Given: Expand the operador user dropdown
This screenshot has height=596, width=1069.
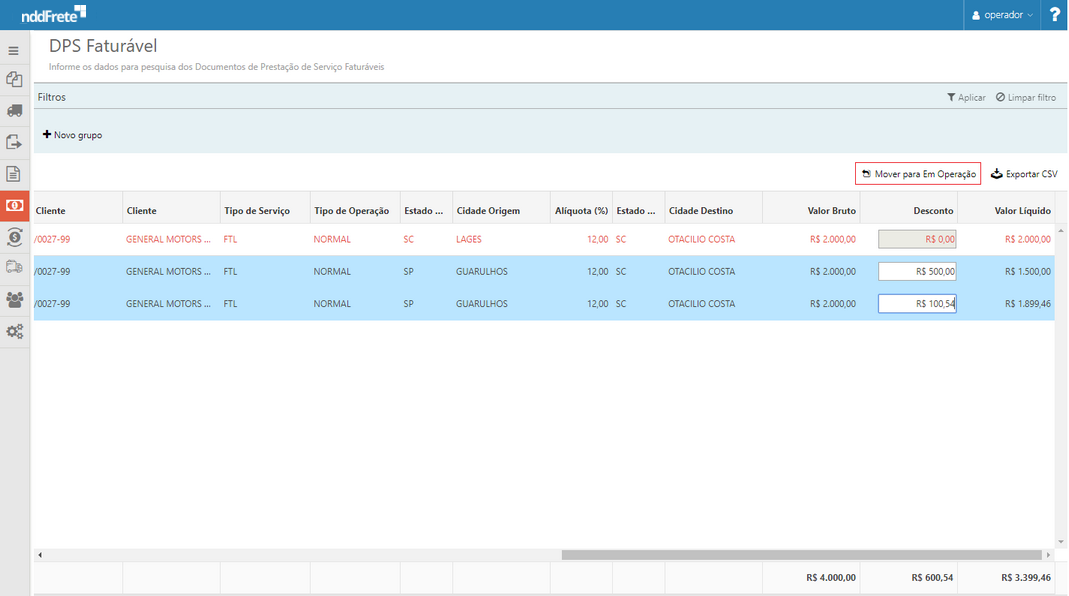Looking at the screenshot, I should point(1003,15).
